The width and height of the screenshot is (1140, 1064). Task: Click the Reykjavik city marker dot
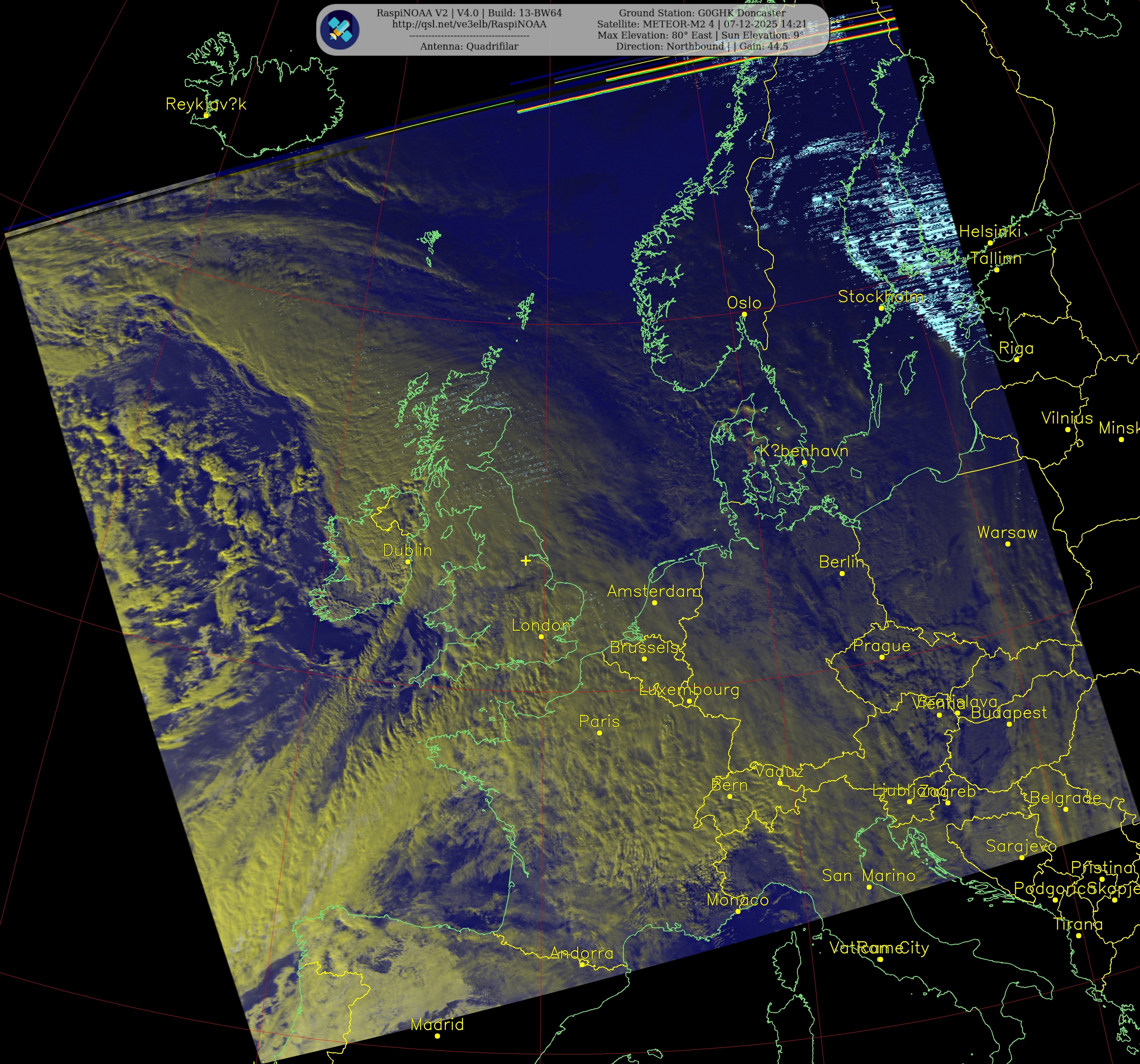tap(206, 115)
